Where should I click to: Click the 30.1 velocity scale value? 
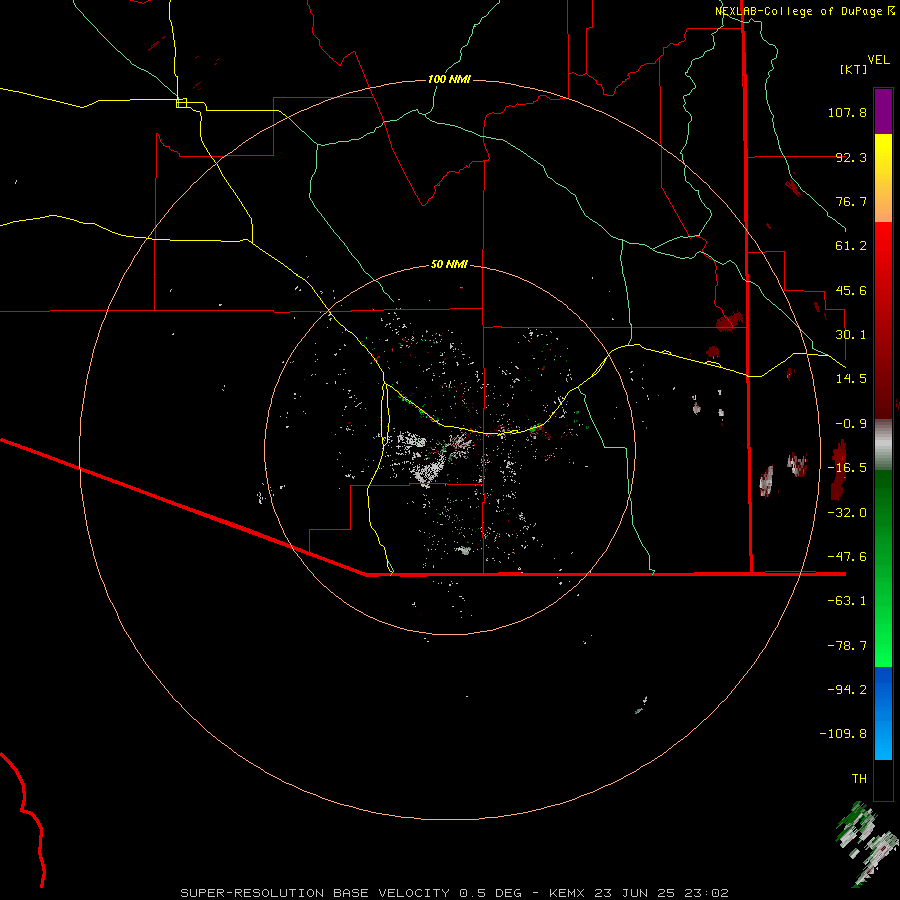pyautogui.click(x=851, y=335)
